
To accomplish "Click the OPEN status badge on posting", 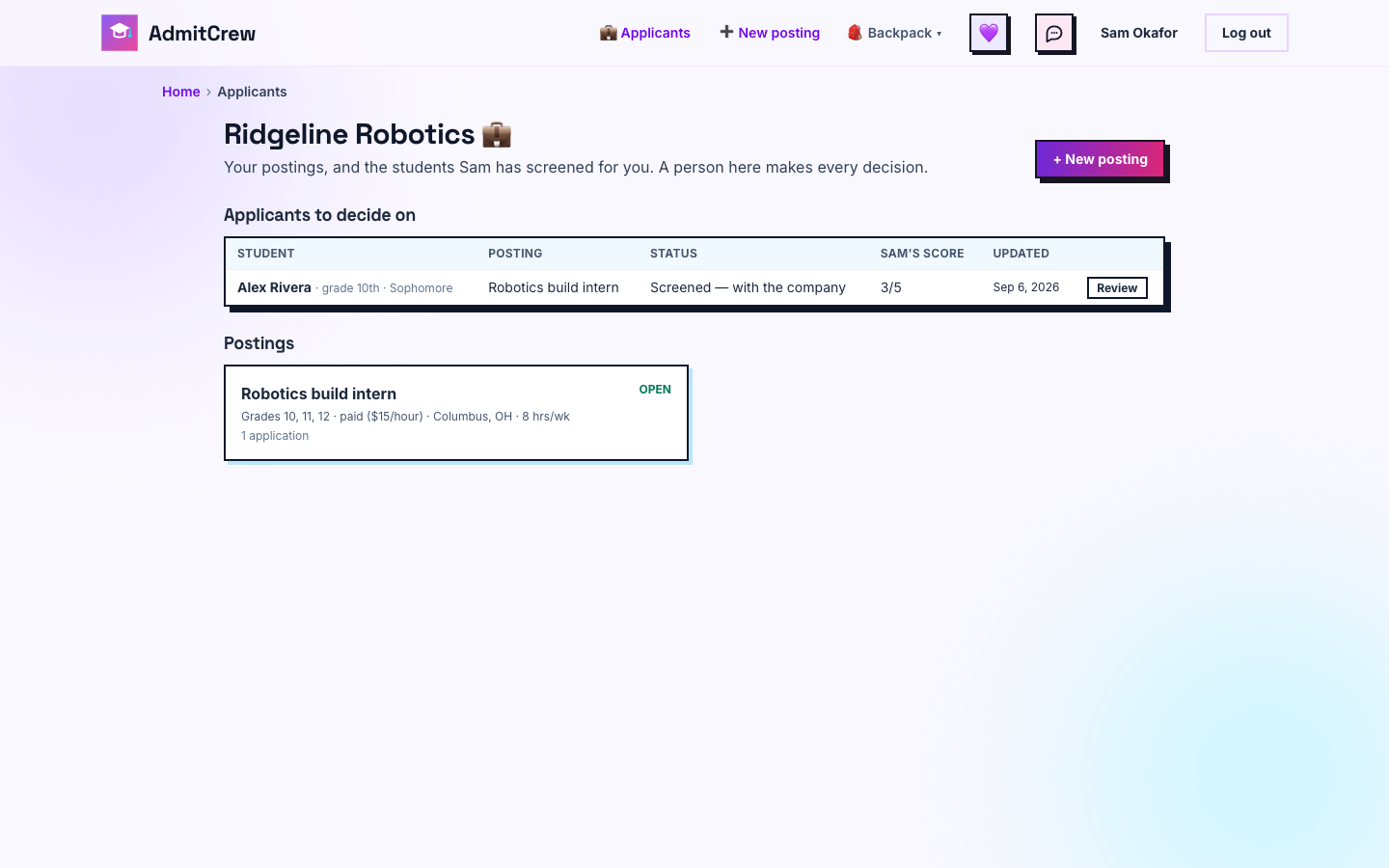I will pos(655,390).
